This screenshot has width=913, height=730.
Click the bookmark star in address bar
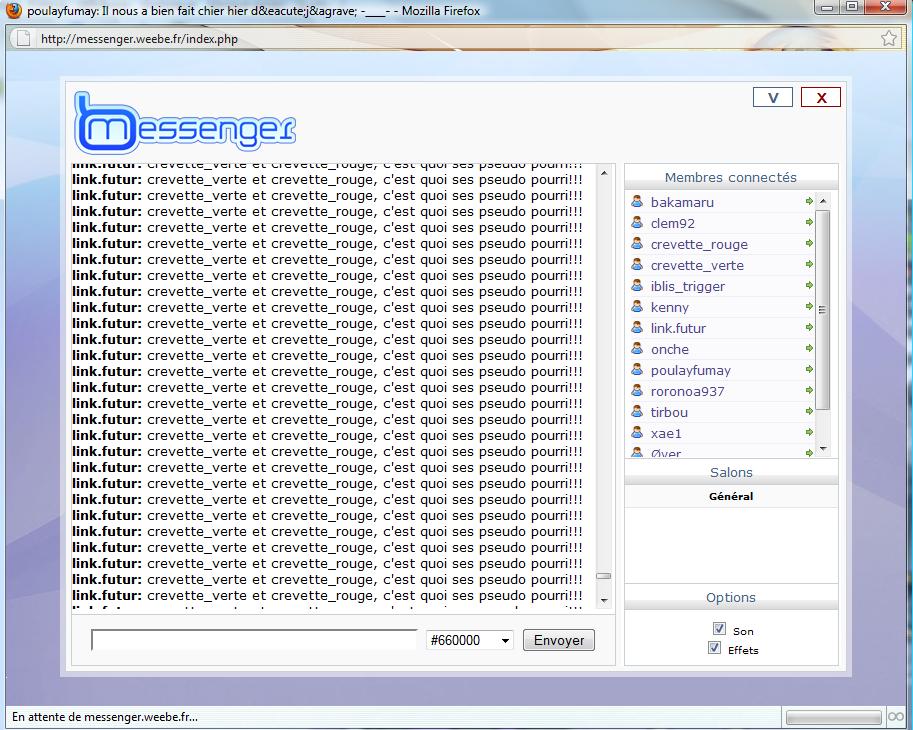[888, 39]
